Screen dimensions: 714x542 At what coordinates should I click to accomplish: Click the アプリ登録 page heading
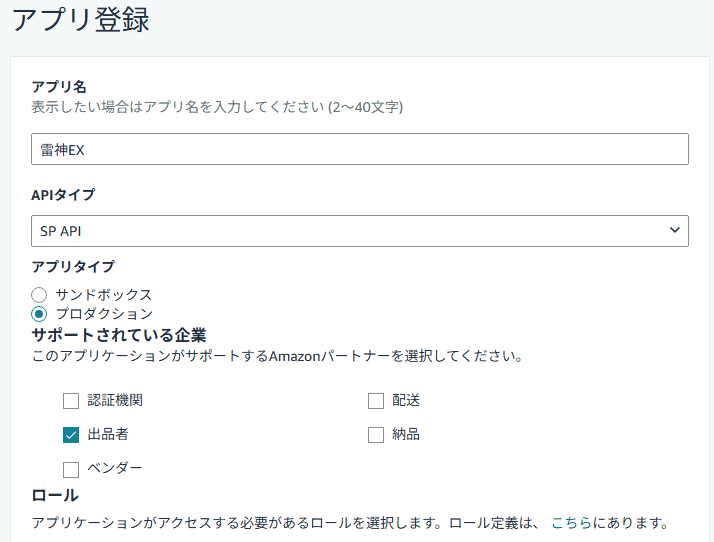pos(81,20)
